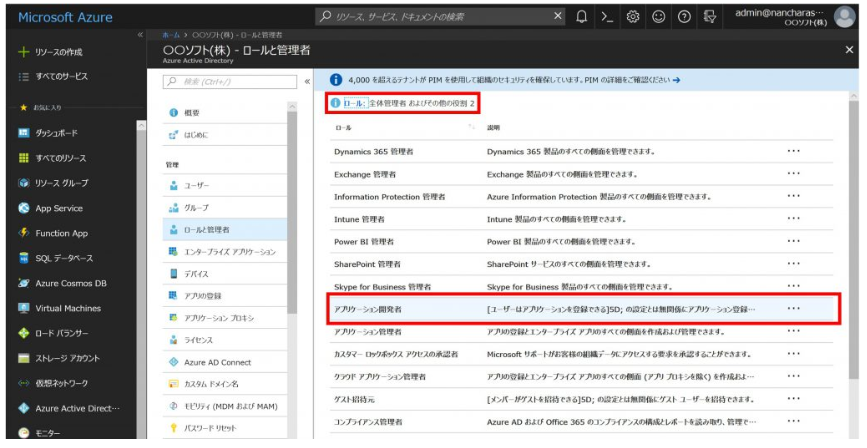Select ロールと管理者 in the directory menu

point(225,230)
